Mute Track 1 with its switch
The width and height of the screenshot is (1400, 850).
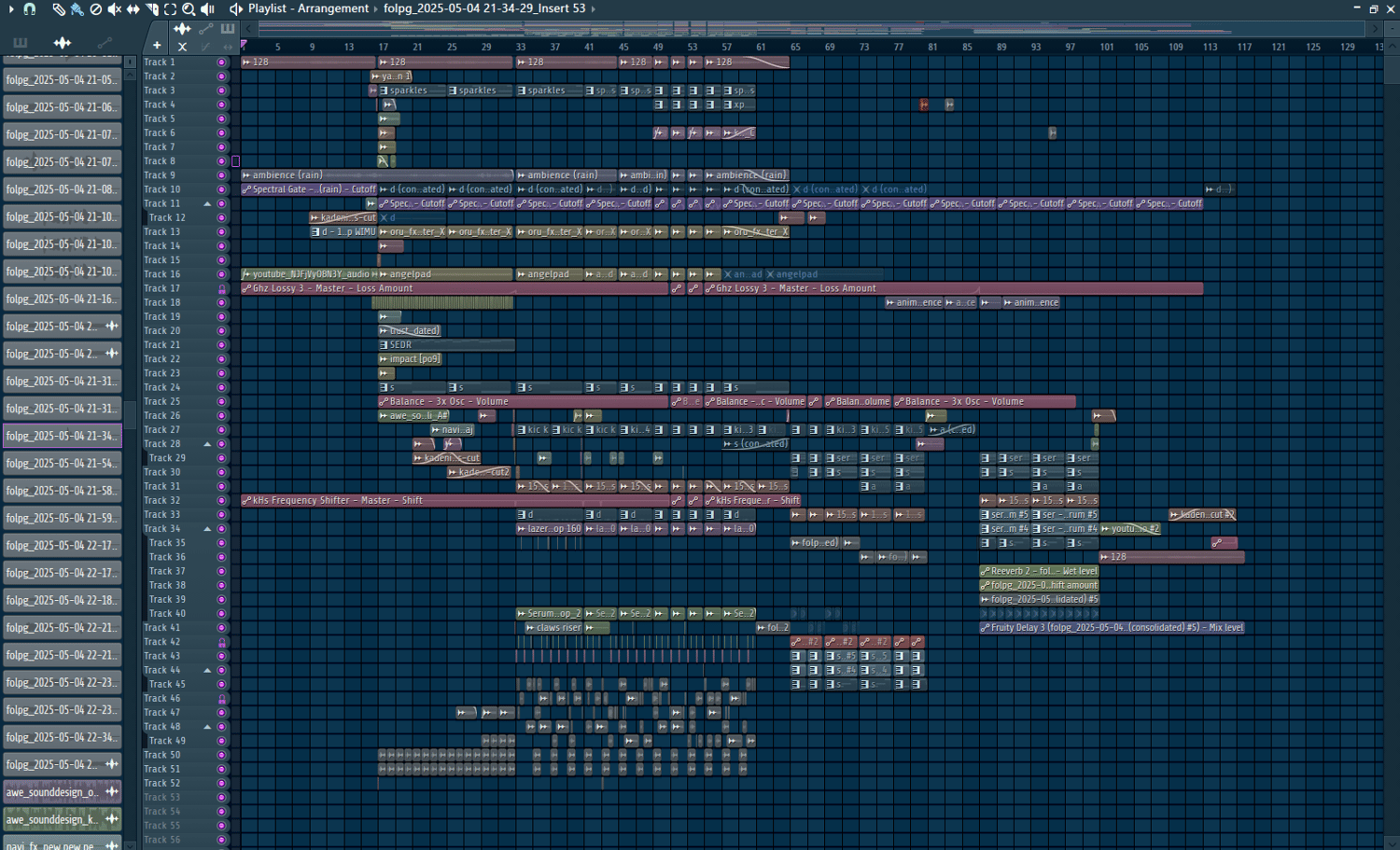point(221,63)
